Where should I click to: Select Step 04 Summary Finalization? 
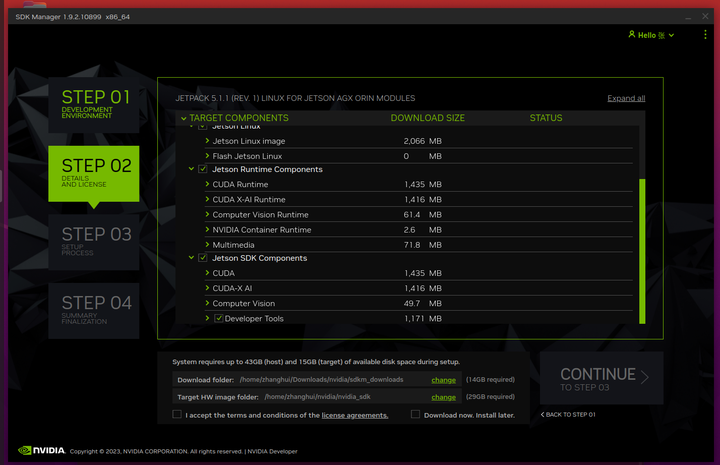(x=94, y=311)
